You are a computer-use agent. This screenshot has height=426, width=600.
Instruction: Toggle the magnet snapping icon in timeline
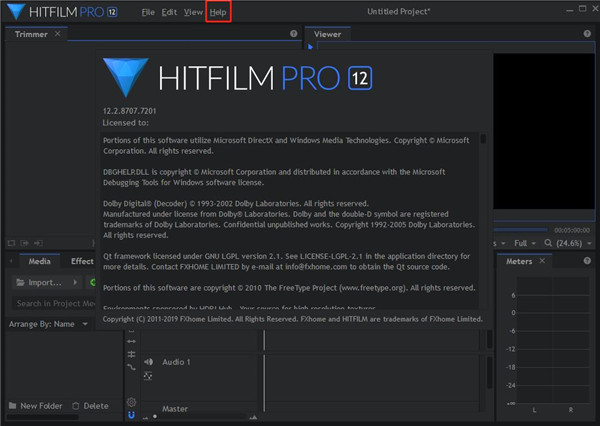click(131, 416)
